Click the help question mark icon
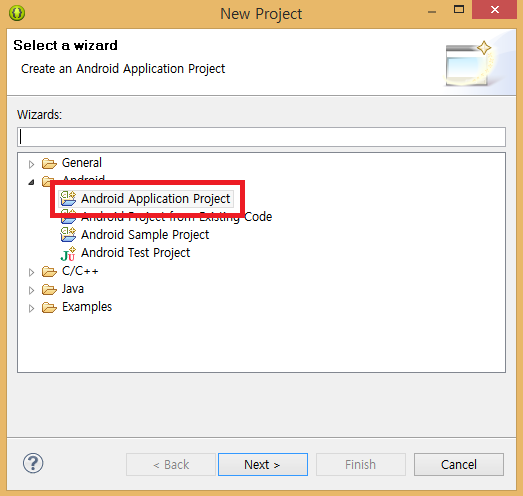Image resolution: width=523 pixels, height=496 pixels. (33, 463)
